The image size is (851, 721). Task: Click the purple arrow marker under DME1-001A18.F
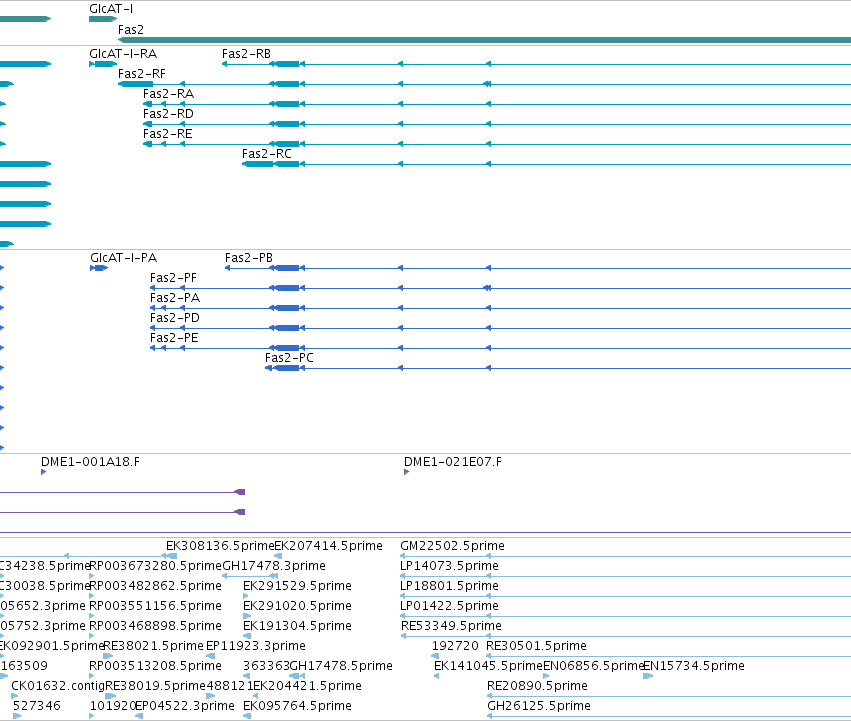43,472
